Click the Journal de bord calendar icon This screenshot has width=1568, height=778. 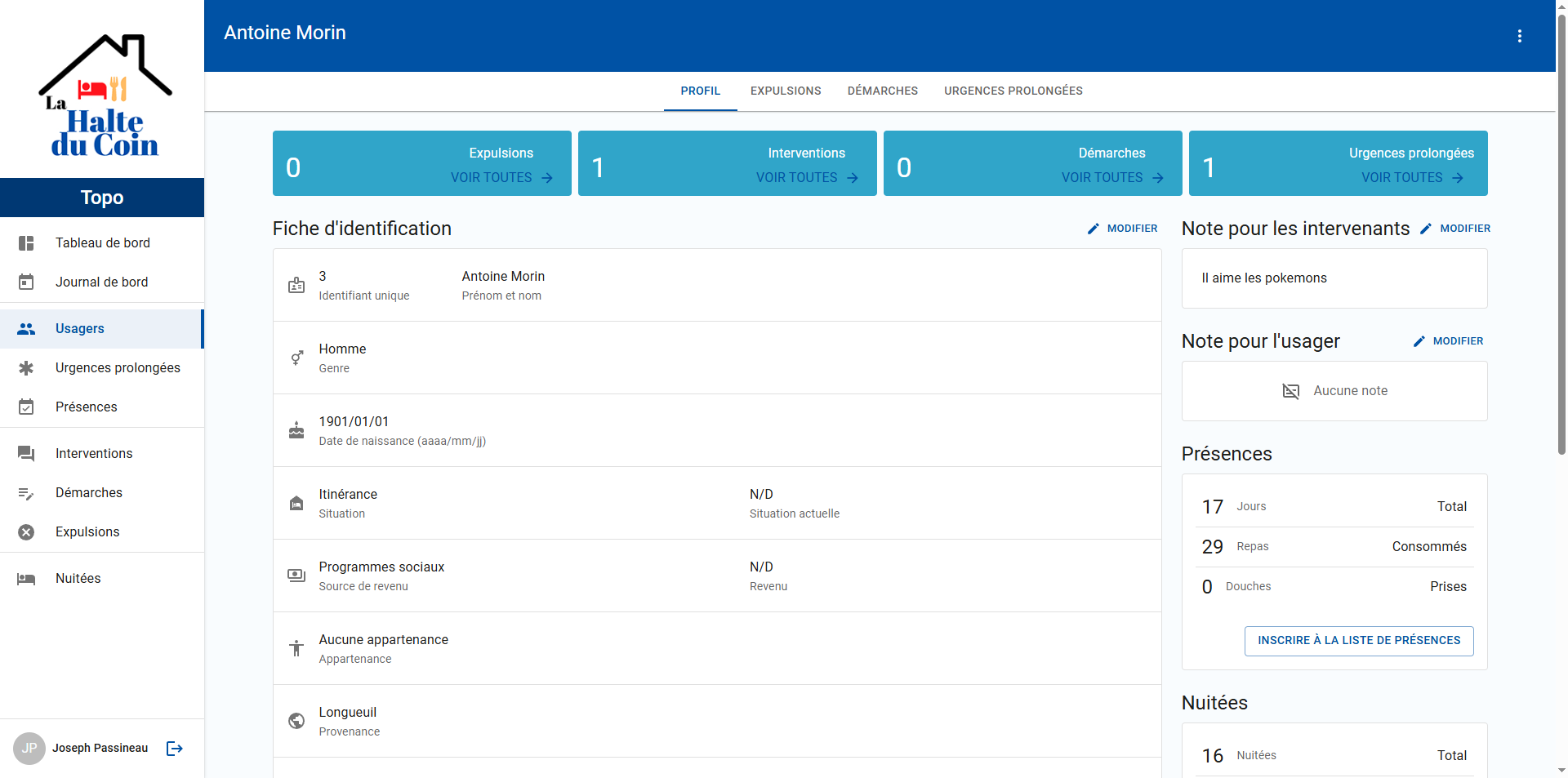26,282
